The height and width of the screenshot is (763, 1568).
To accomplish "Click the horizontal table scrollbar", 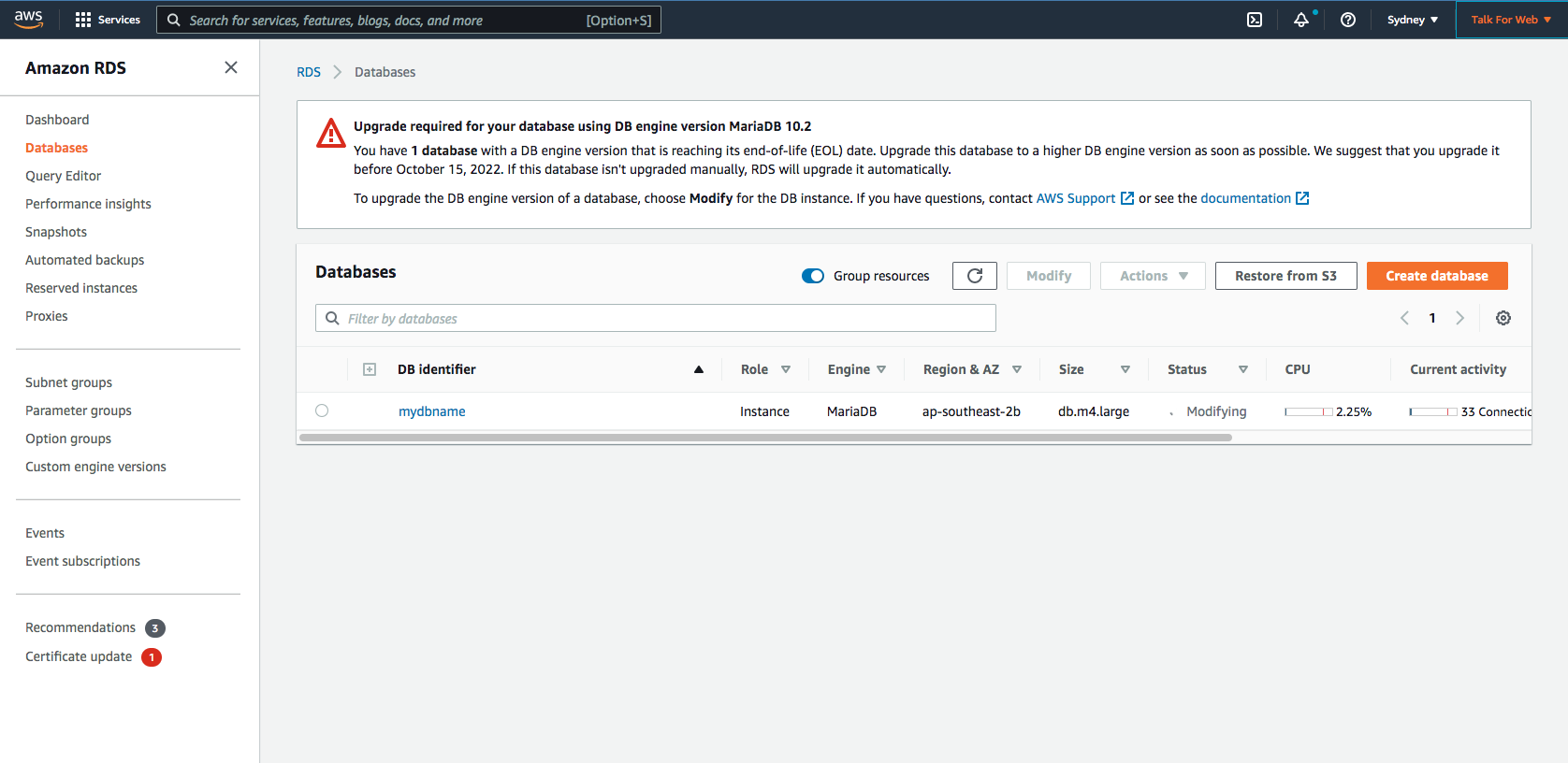I will click(x=765, y=437).
